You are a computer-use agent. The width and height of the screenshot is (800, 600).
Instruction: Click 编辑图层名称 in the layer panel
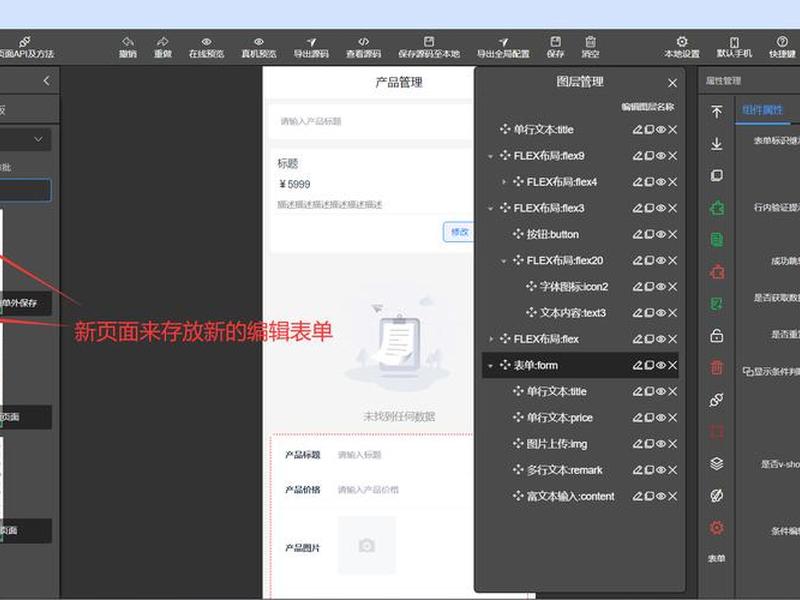[x=647, y=107]
